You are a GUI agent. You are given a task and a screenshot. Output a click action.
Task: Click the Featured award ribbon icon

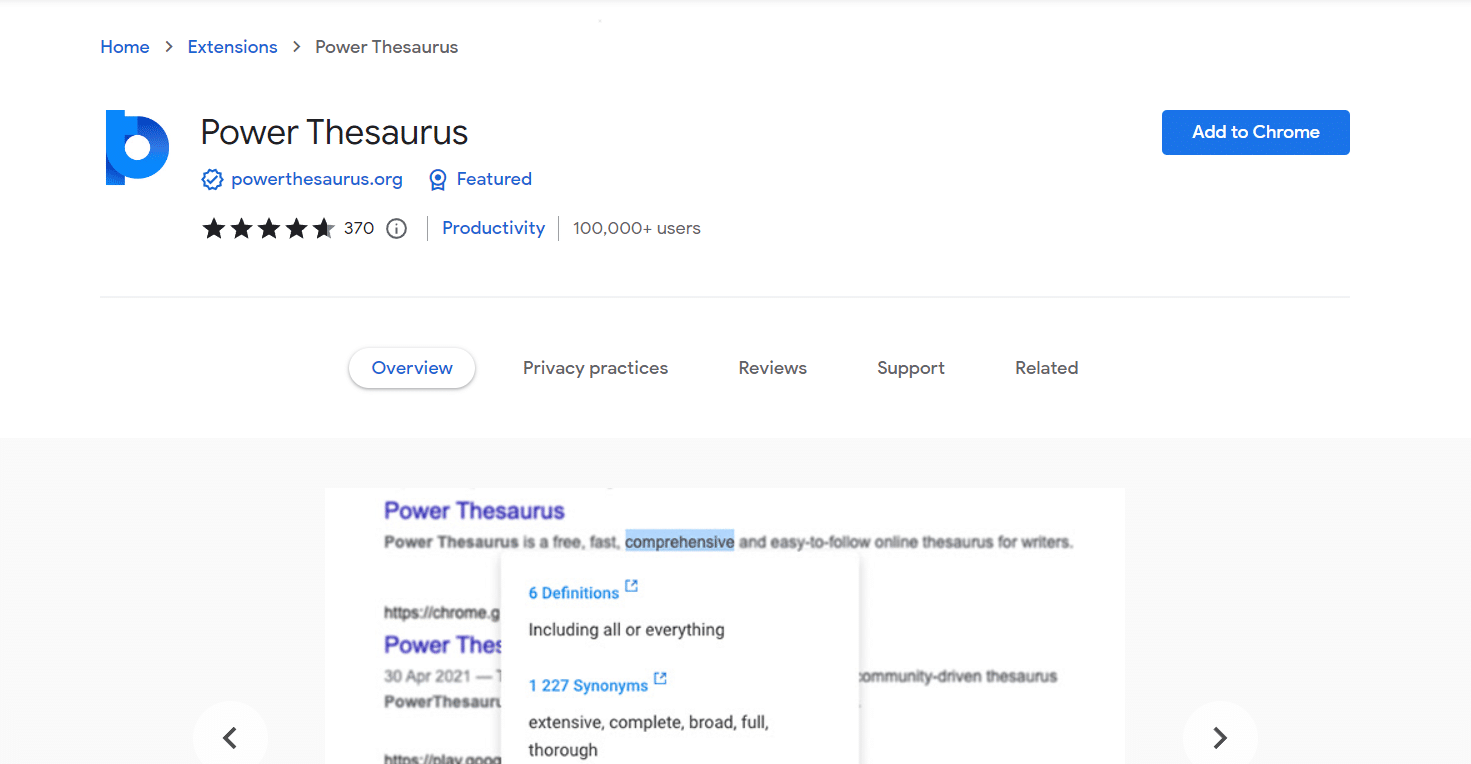[437, 180]
